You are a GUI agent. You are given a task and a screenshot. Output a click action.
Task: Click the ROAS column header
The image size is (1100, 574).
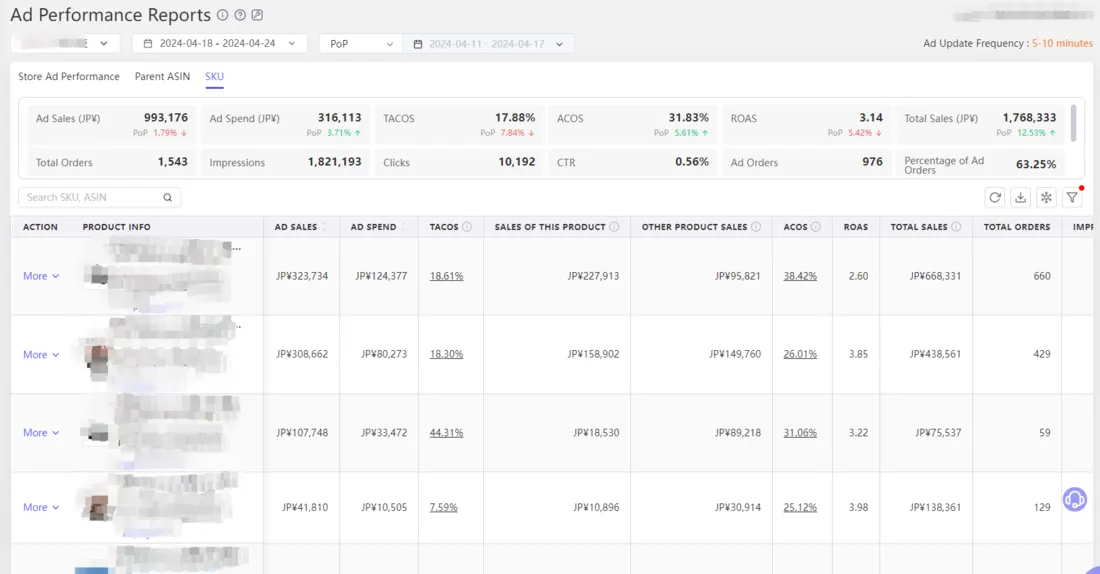pyautogui.click(x=855, y=227)
